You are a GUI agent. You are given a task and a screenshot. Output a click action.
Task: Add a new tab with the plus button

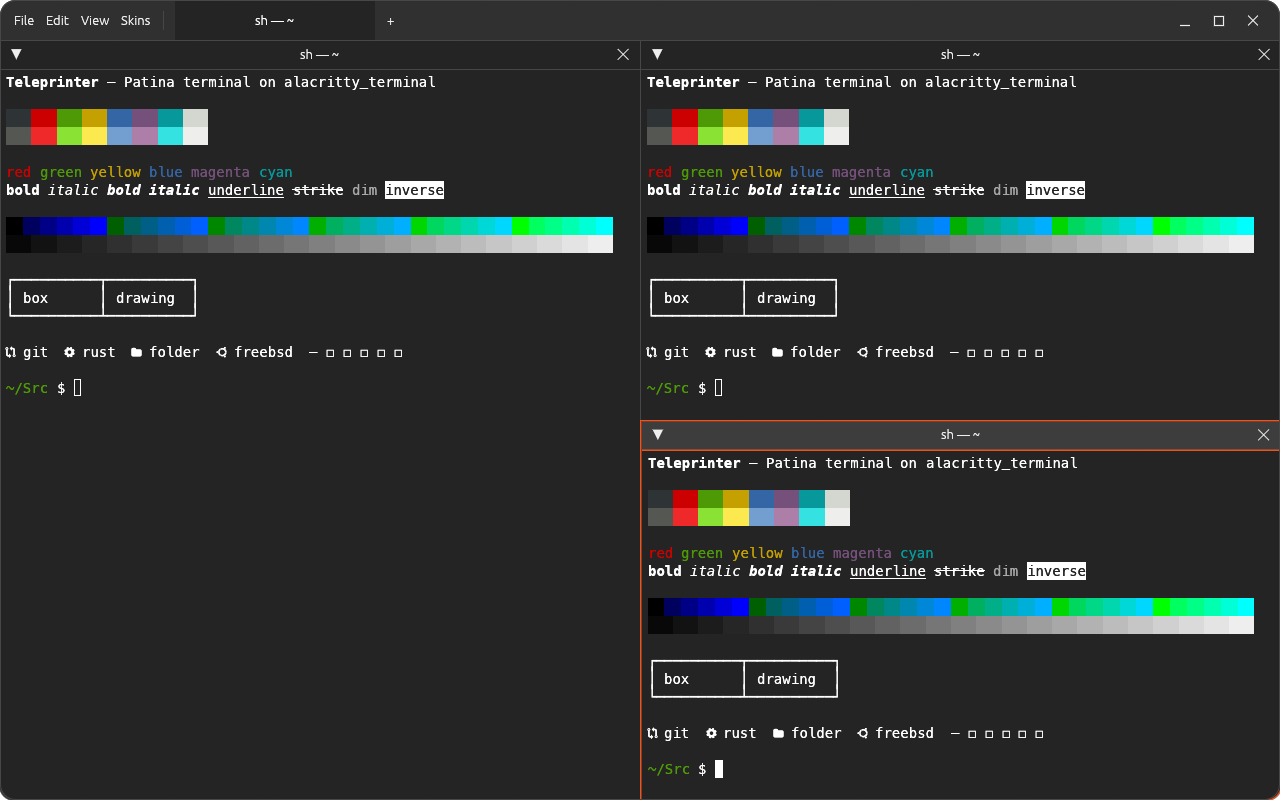click(x=391, y=21)
